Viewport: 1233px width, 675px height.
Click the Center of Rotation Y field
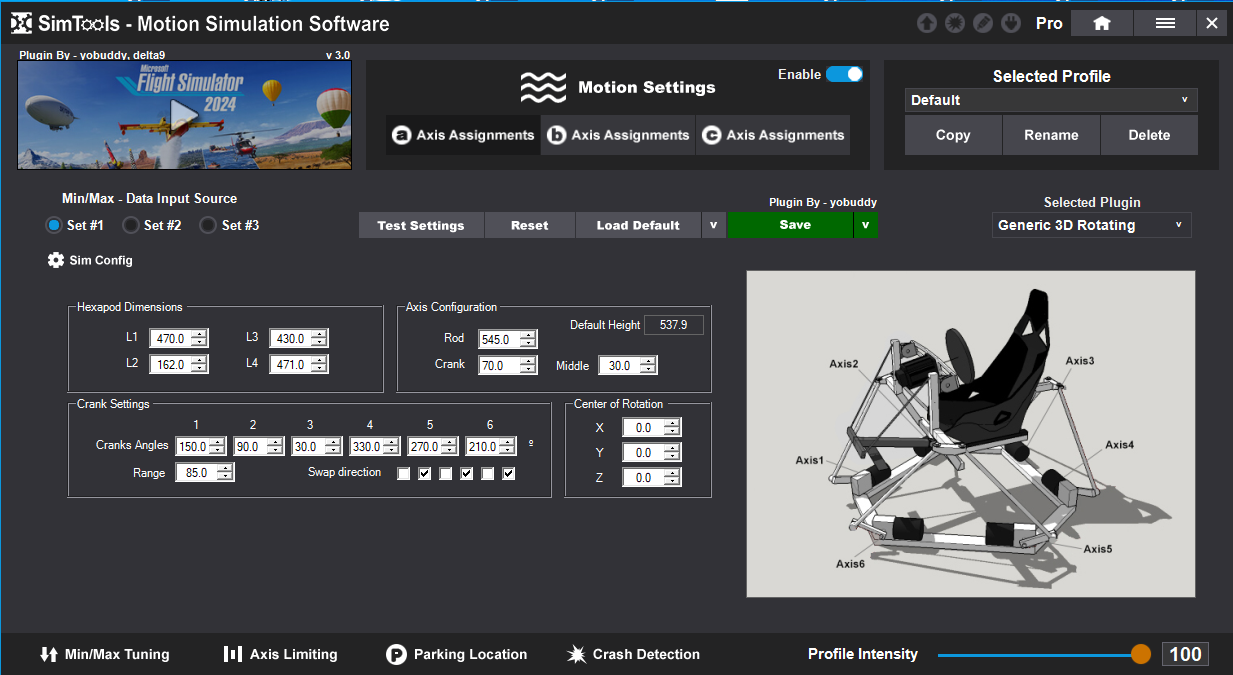click(652, 453)
